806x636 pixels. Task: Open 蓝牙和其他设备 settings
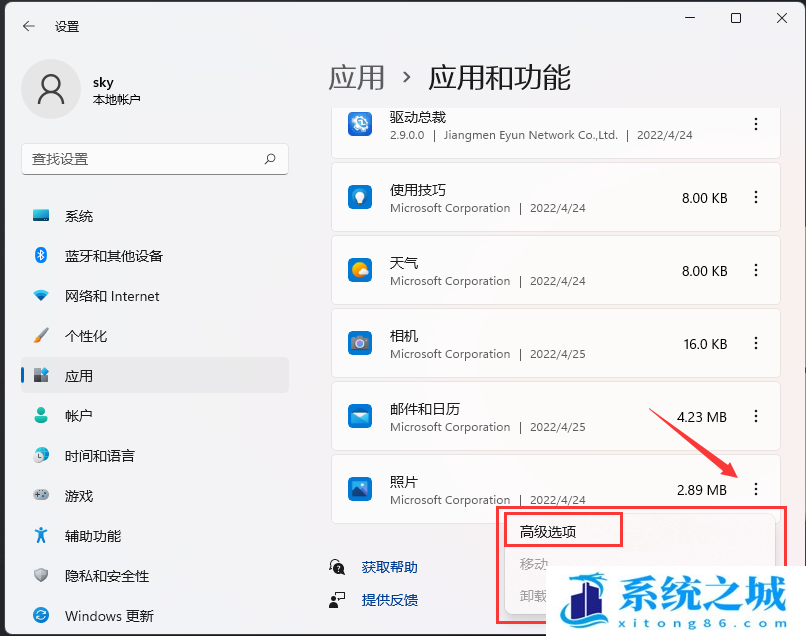point(155,256)
